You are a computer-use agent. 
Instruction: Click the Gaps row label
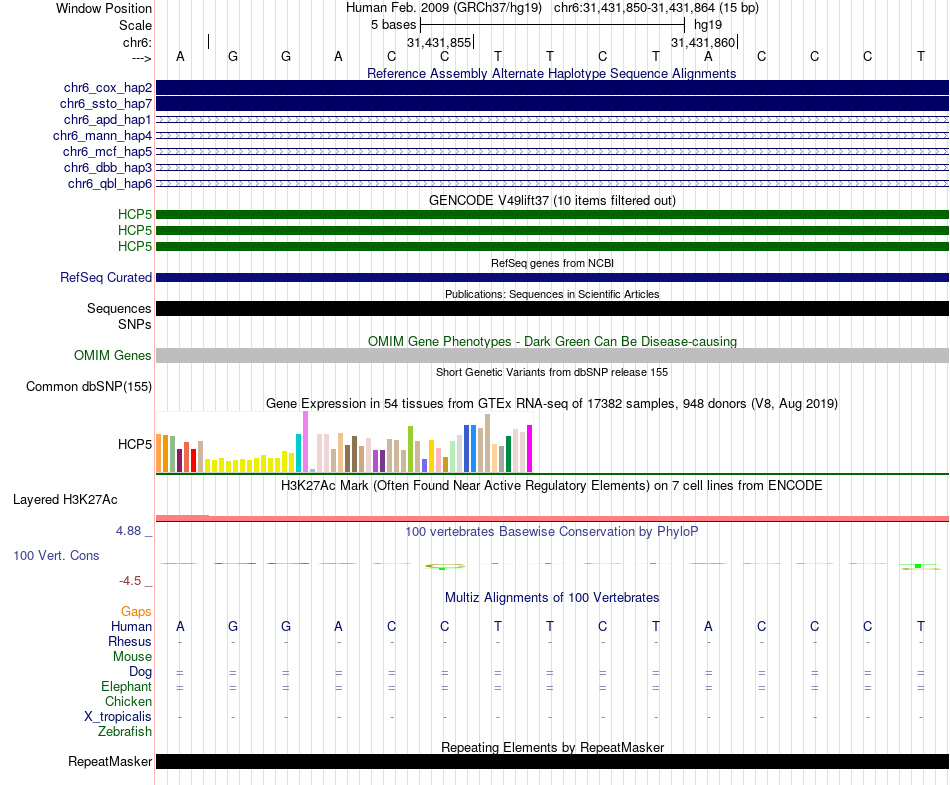(136, 611)
